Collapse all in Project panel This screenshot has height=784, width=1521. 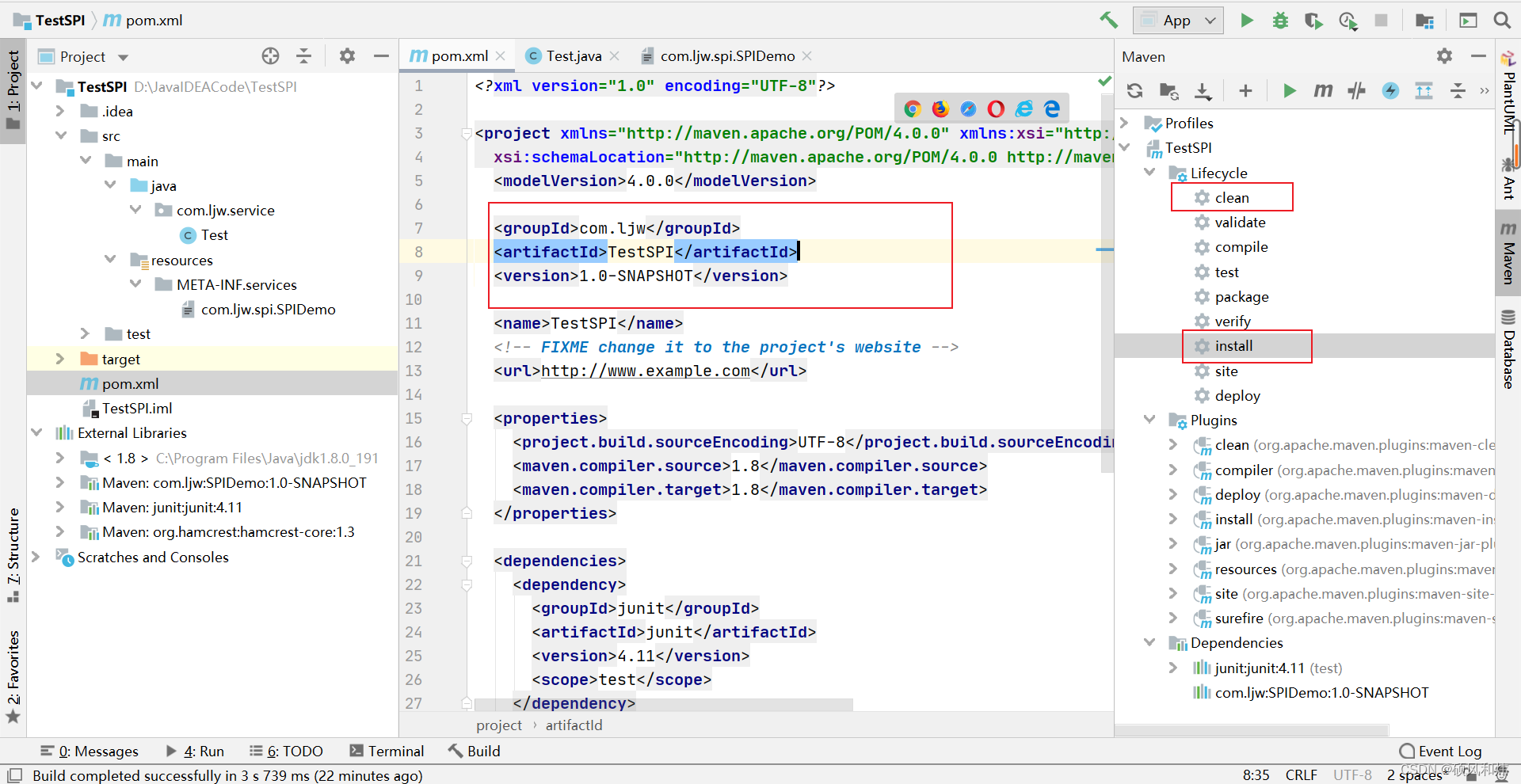pyautogui.click(x=303, y=56)
